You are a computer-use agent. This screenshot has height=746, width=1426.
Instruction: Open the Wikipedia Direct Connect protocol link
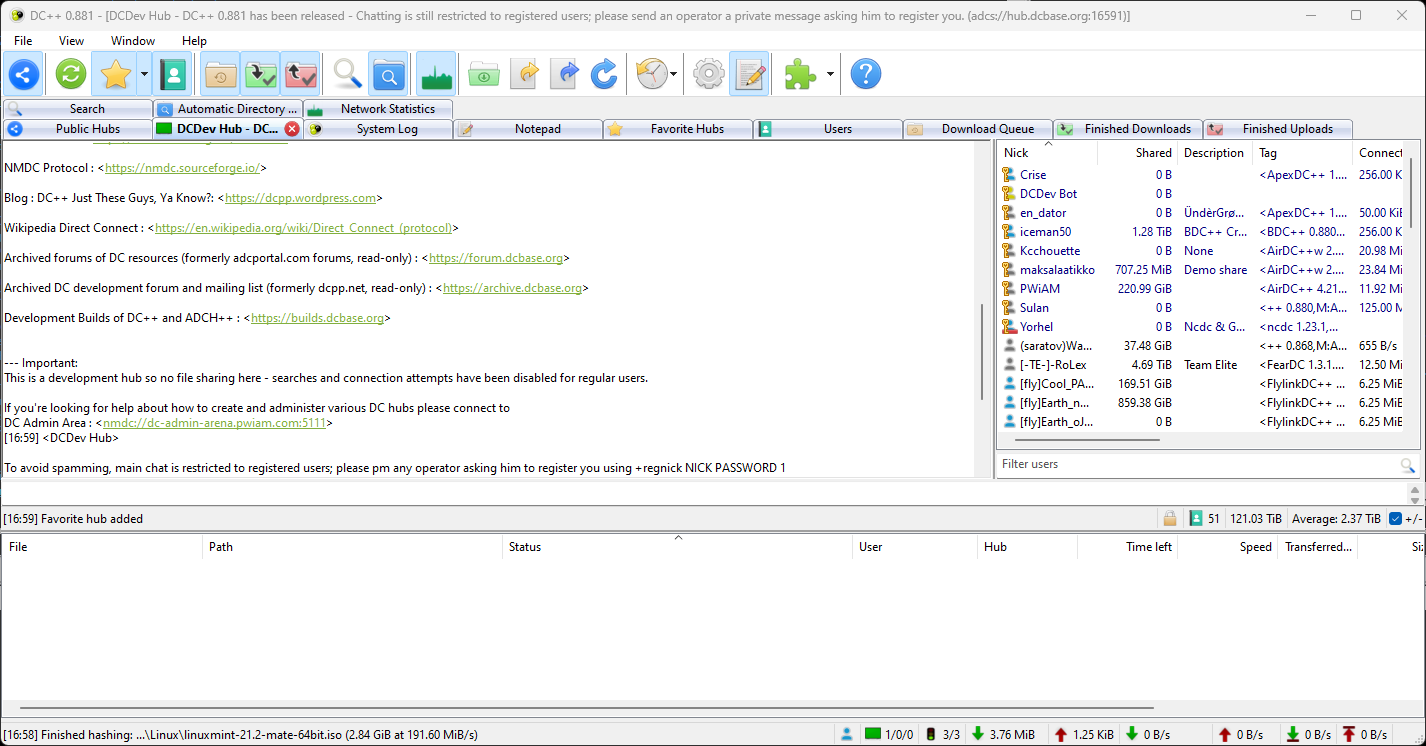click(303, 228)
